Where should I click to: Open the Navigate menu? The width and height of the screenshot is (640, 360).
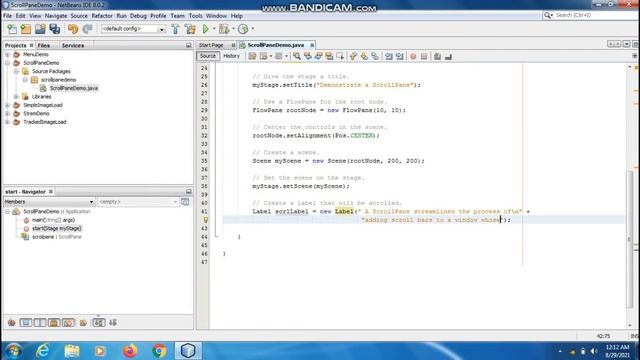pos(56,16)
